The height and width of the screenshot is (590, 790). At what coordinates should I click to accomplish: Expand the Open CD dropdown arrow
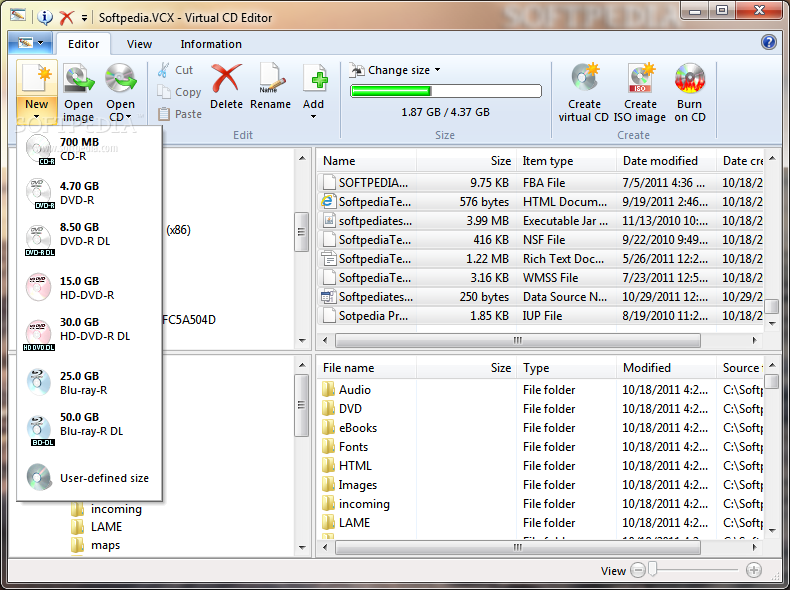pyautogui.click(x=129, y=117)
